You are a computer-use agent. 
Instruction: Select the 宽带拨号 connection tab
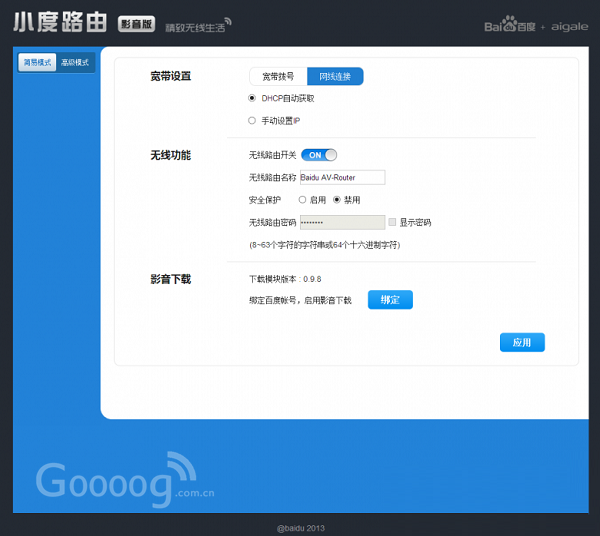coord(278,76)
